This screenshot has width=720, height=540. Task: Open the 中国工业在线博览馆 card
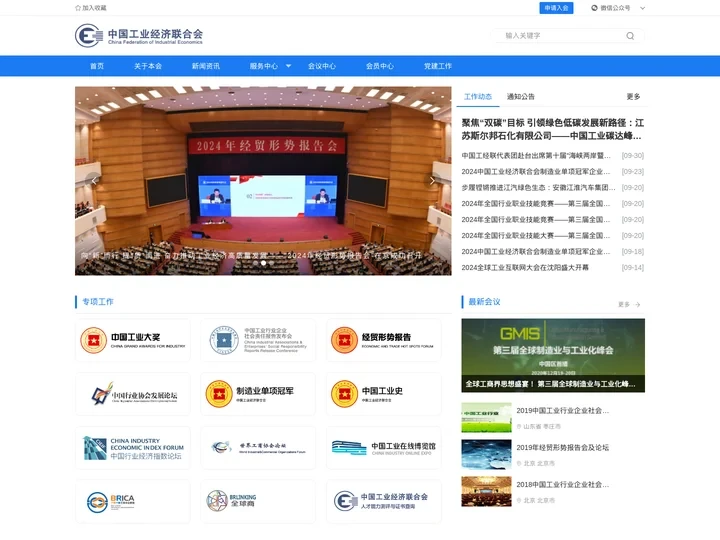pos(384,448)
